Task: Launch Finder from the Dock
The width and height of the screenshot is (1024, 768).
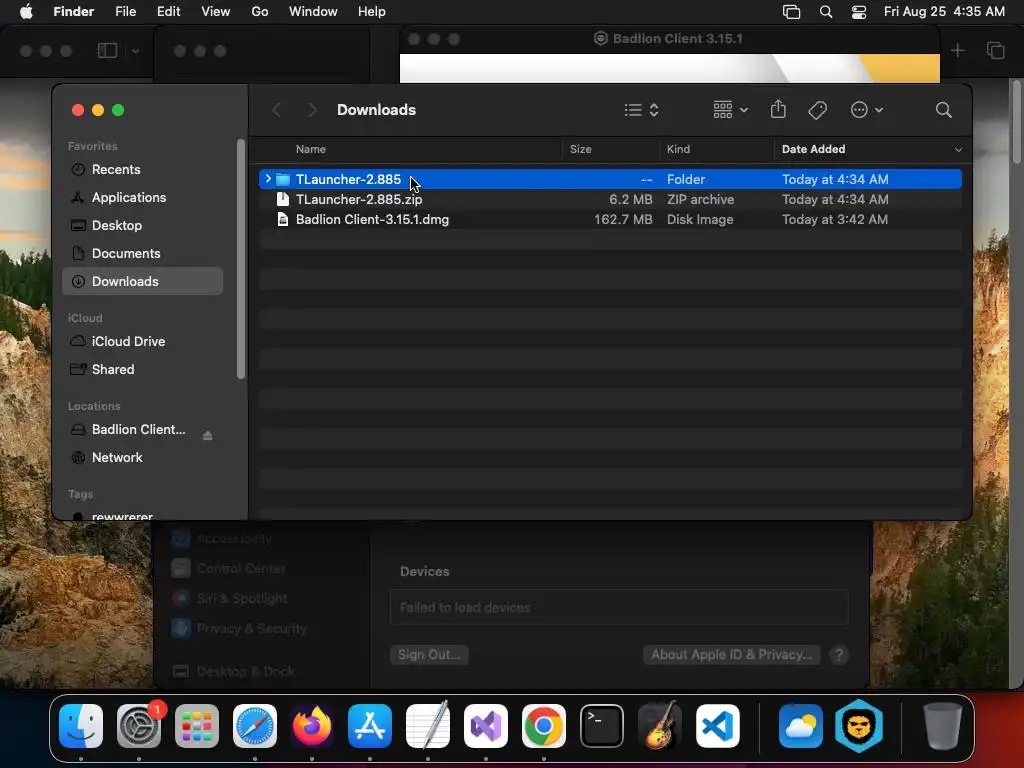Action: coord(81,726)
